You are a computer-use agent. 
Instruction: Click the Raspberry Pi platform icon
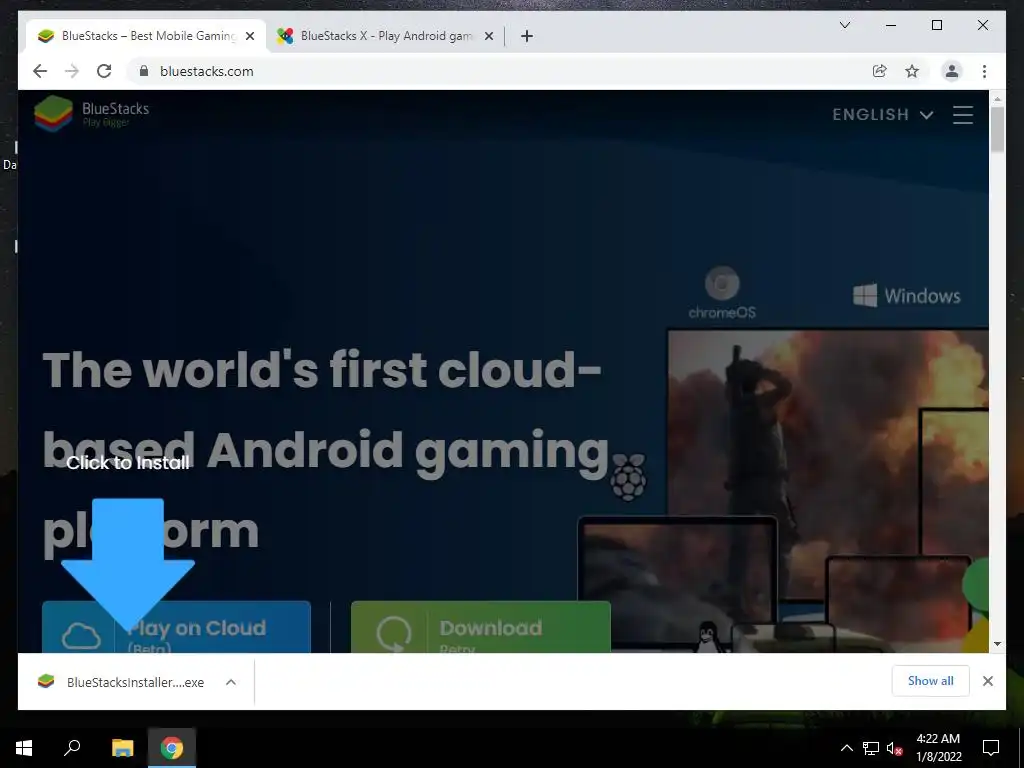(x=628, y=477)
